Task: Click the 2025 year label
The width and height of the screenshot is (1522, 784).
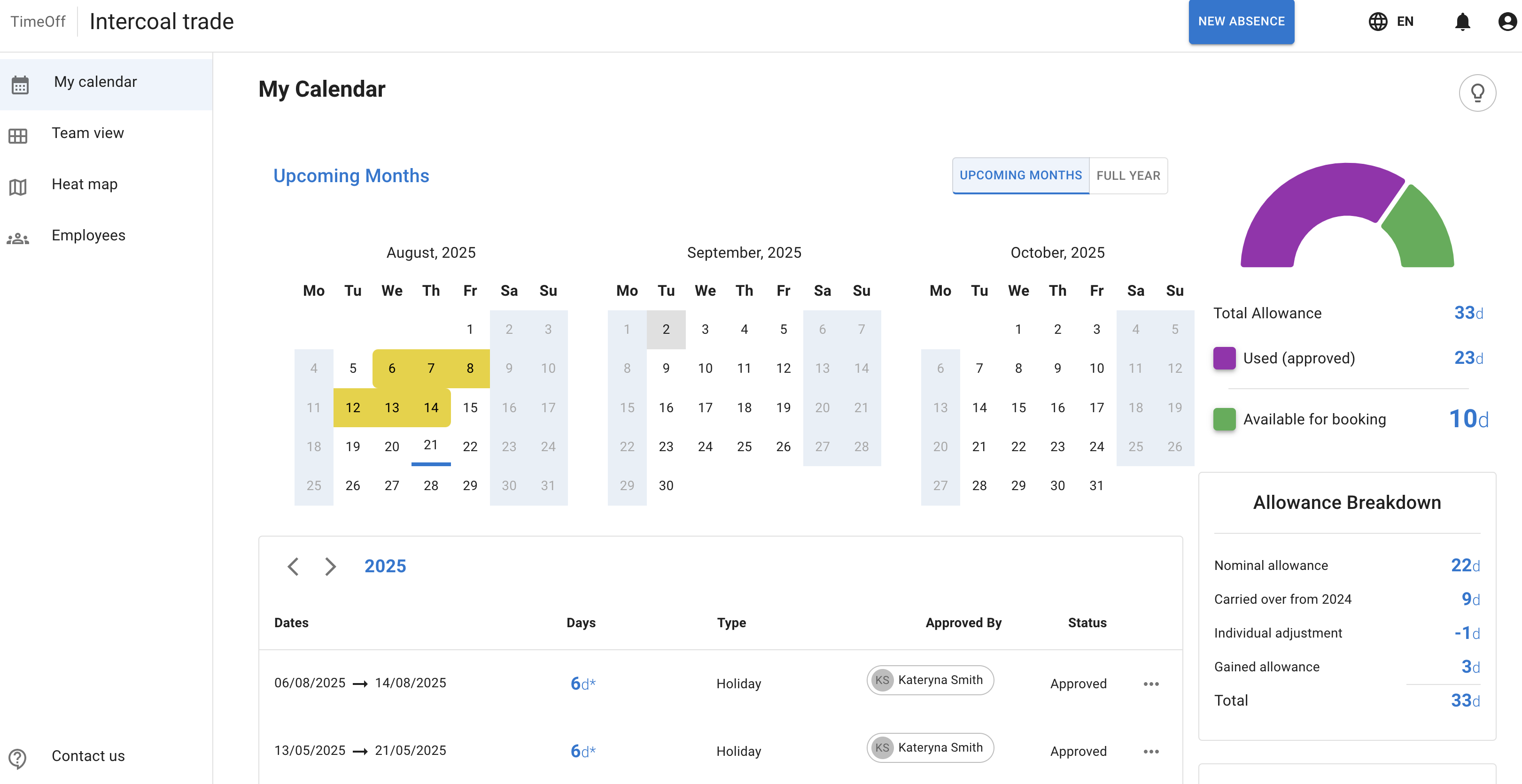Action: (x=385, y=566)
